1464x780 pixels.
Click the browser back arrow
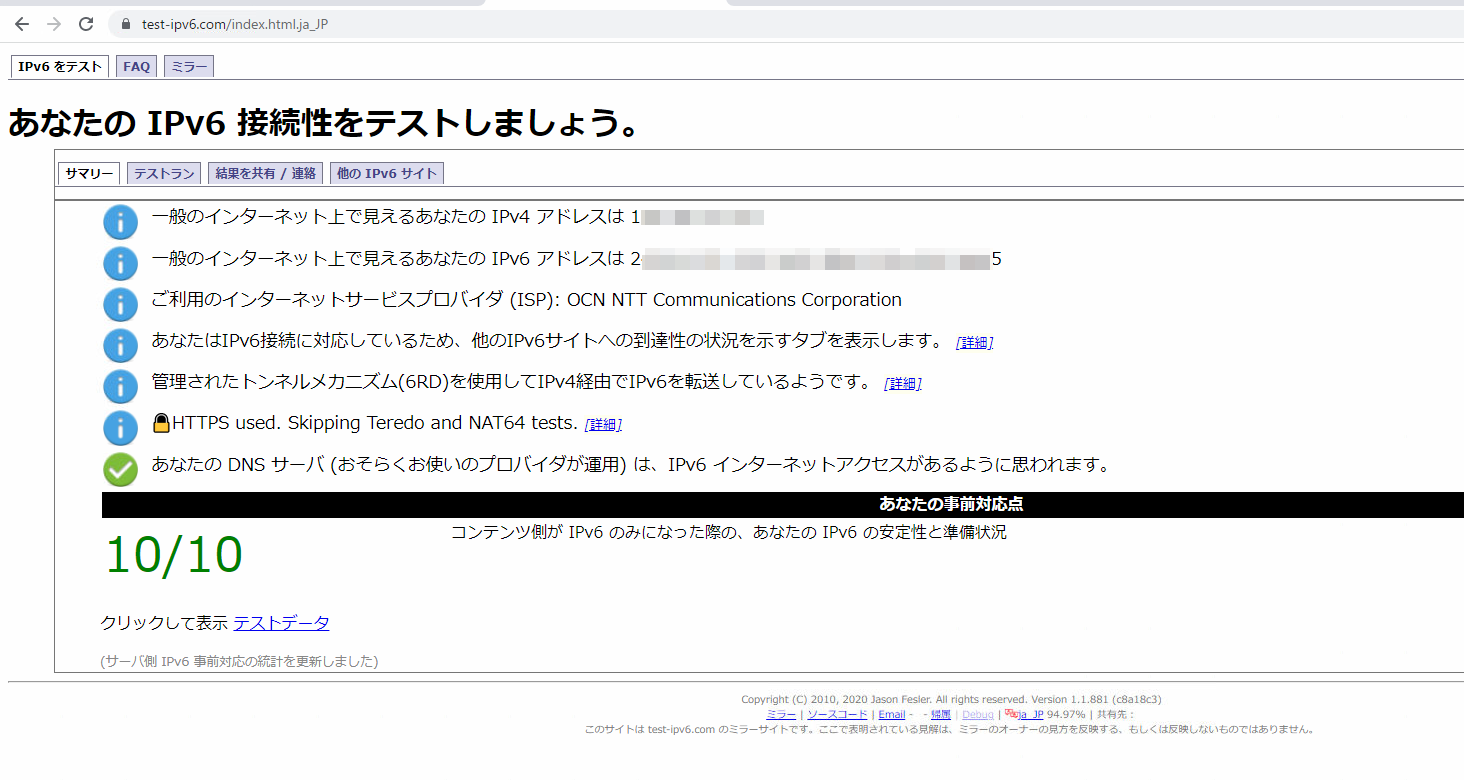coord(22,24)
